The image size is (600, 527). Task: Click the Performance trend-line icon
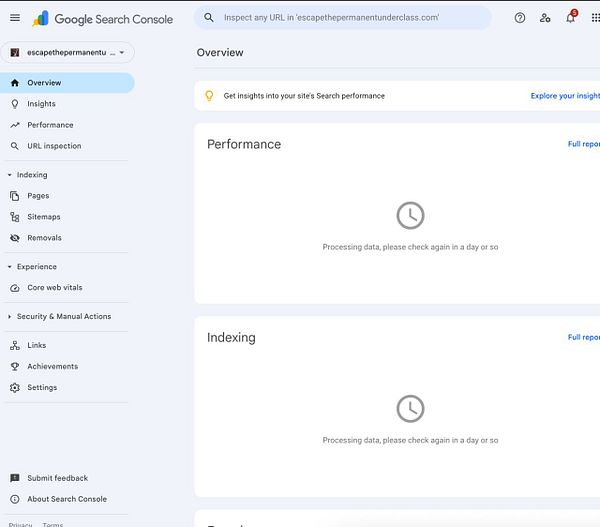pyautogui.click(x=15, y=125)
